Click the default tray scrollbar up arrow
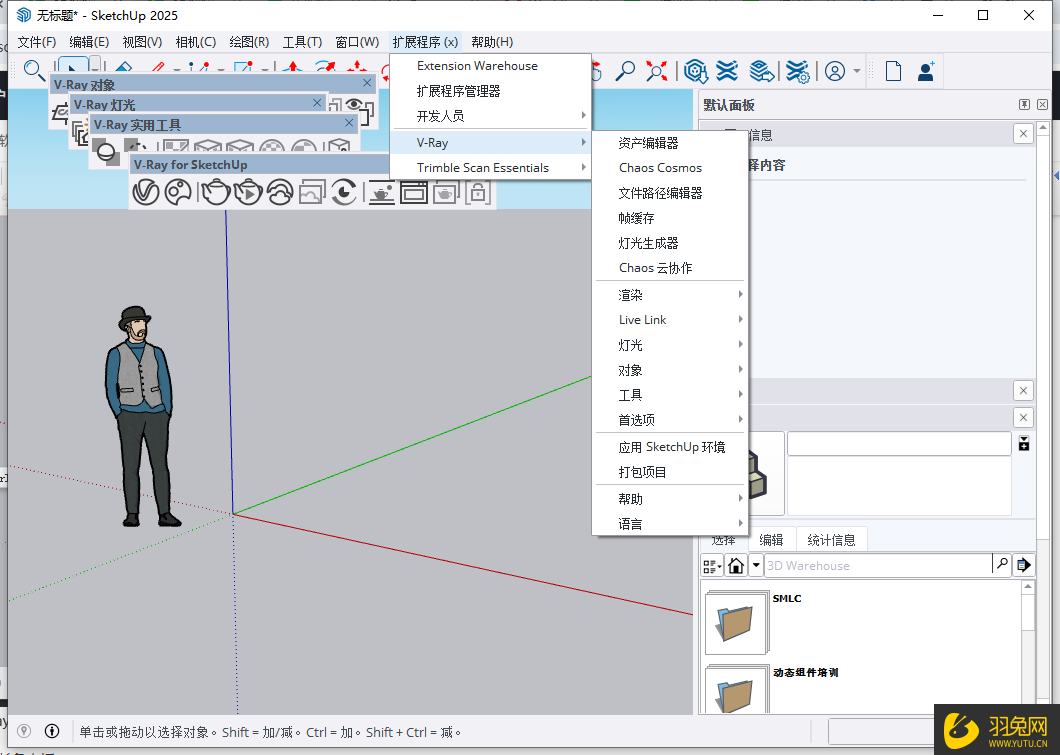1060x755 pixels. (1042, 127)
